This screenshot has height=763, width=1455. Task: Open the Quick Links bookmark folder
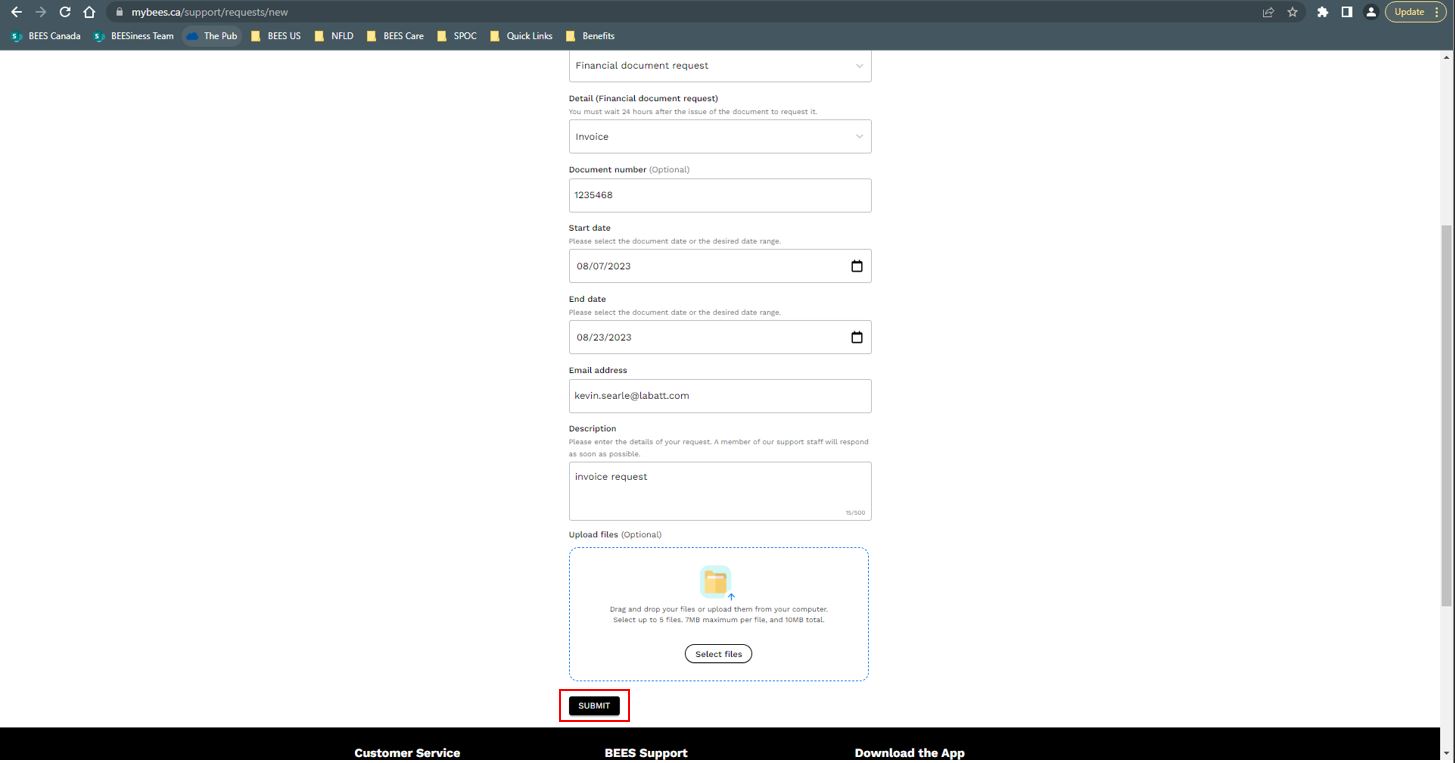(521, 36)
